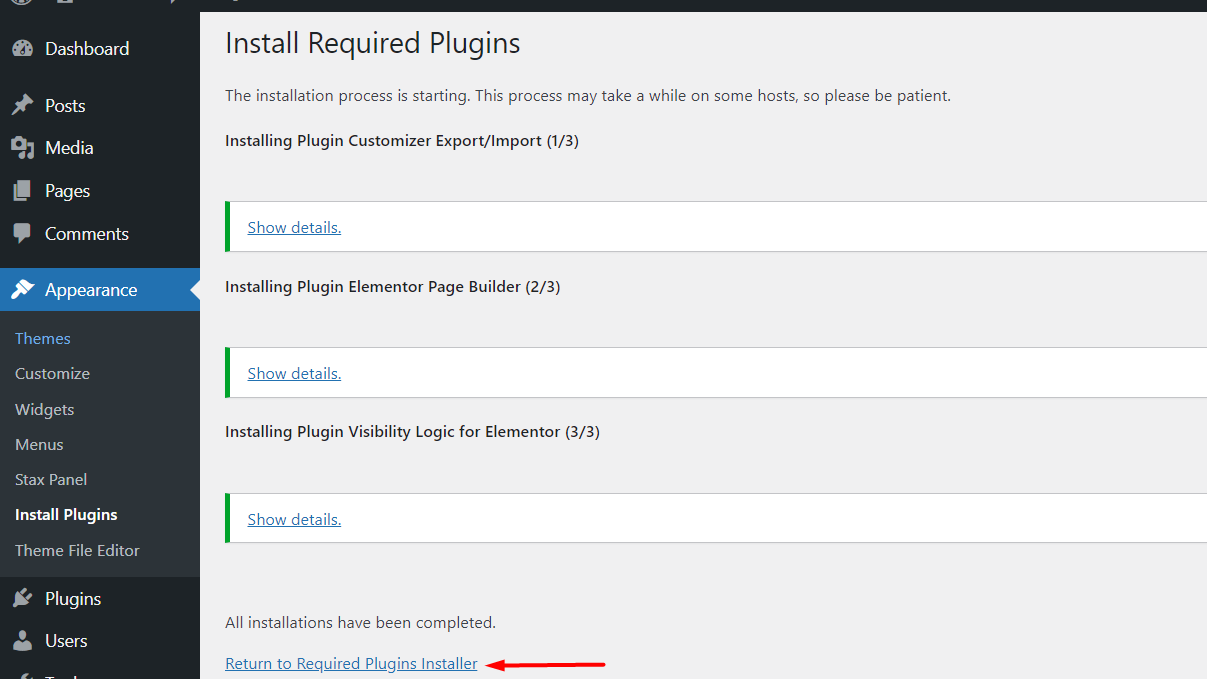Select Install Plugins in the Appearance submenu
The image size is (1207, 679).
click(x=65, y=514)
